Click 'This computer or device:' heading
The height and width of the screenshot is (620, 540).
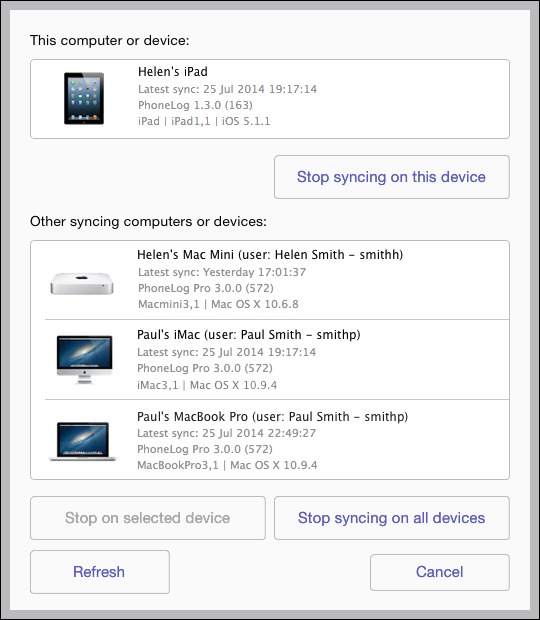(110, 40)
